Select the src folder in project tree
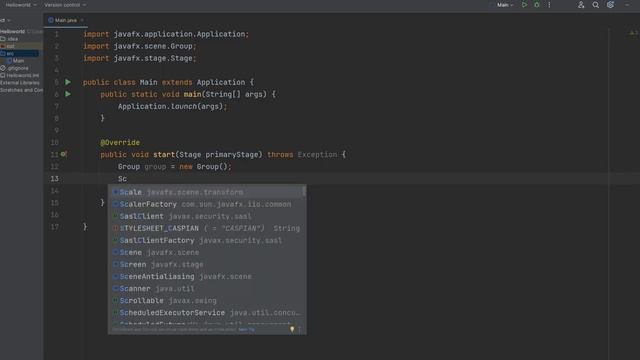This screenshot has height=360, width=640. pos(10,53)
